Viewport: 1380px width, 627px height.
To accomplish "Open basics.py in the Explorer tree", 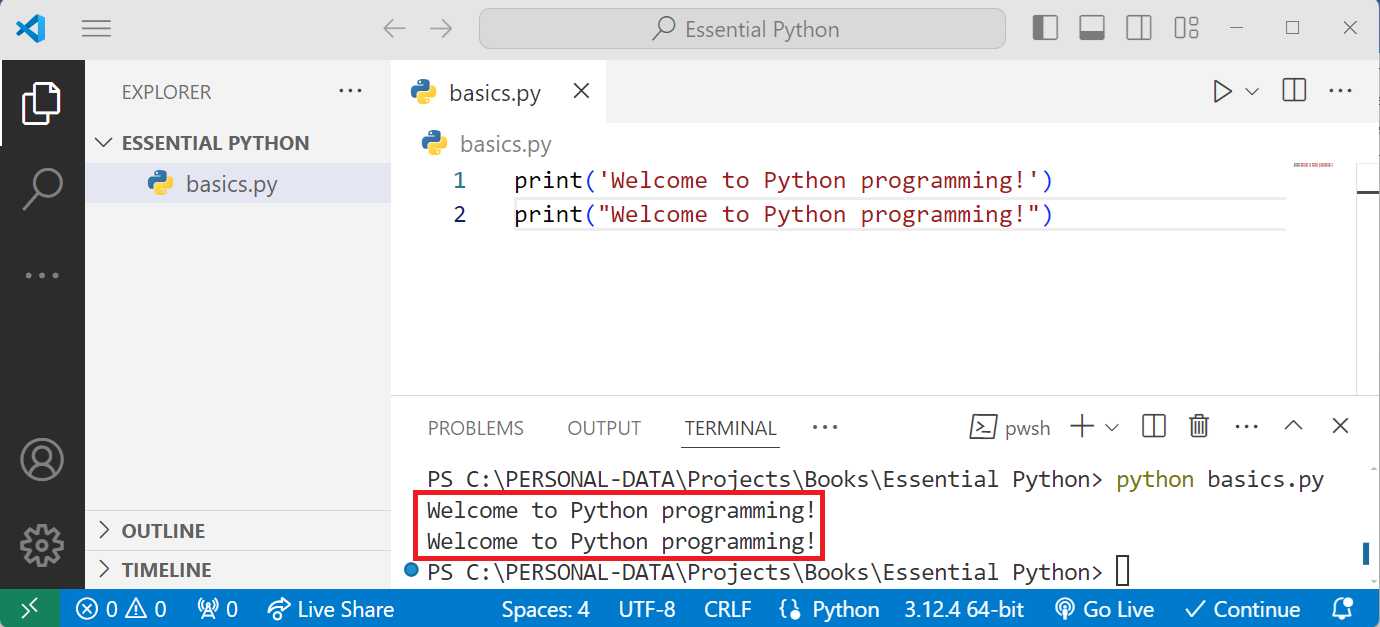I will point(237,184).
